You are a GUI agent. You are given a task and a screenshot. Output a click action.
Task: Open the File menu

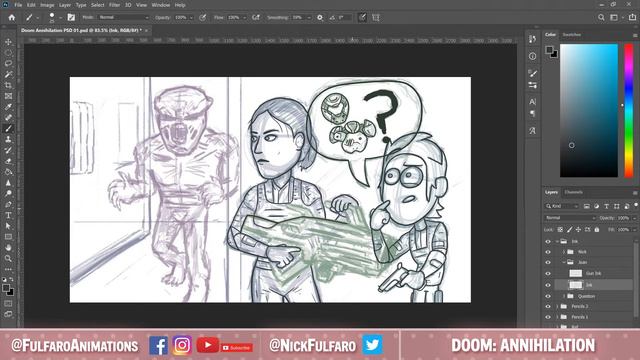pos(18,5)
